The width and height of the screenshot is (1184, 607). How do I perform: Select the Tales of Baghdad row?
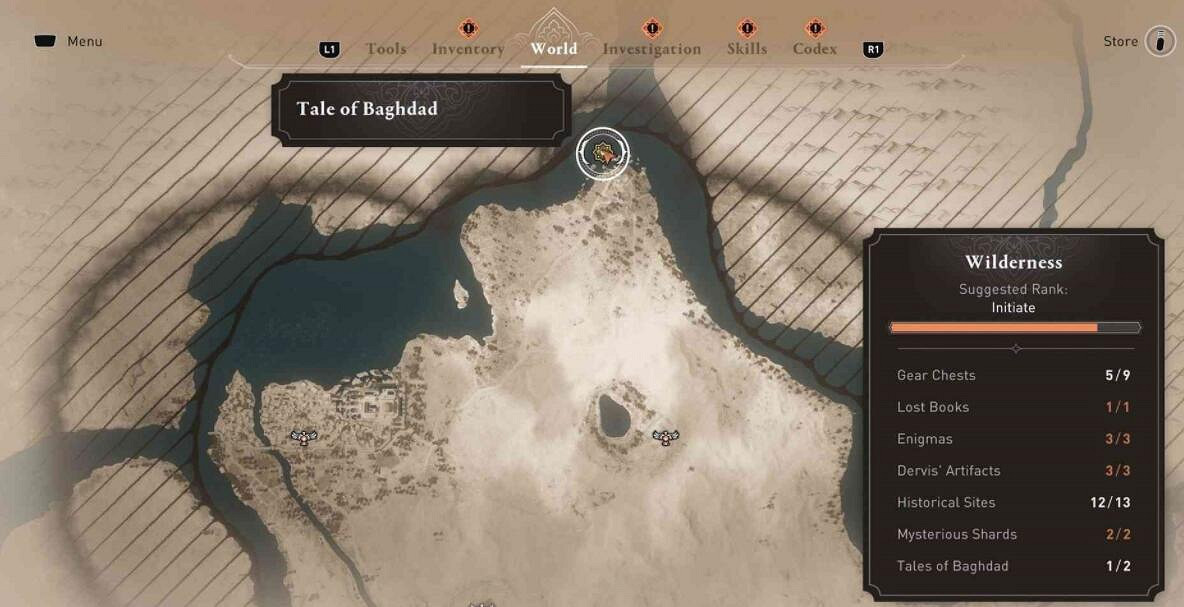(1013, 565)
